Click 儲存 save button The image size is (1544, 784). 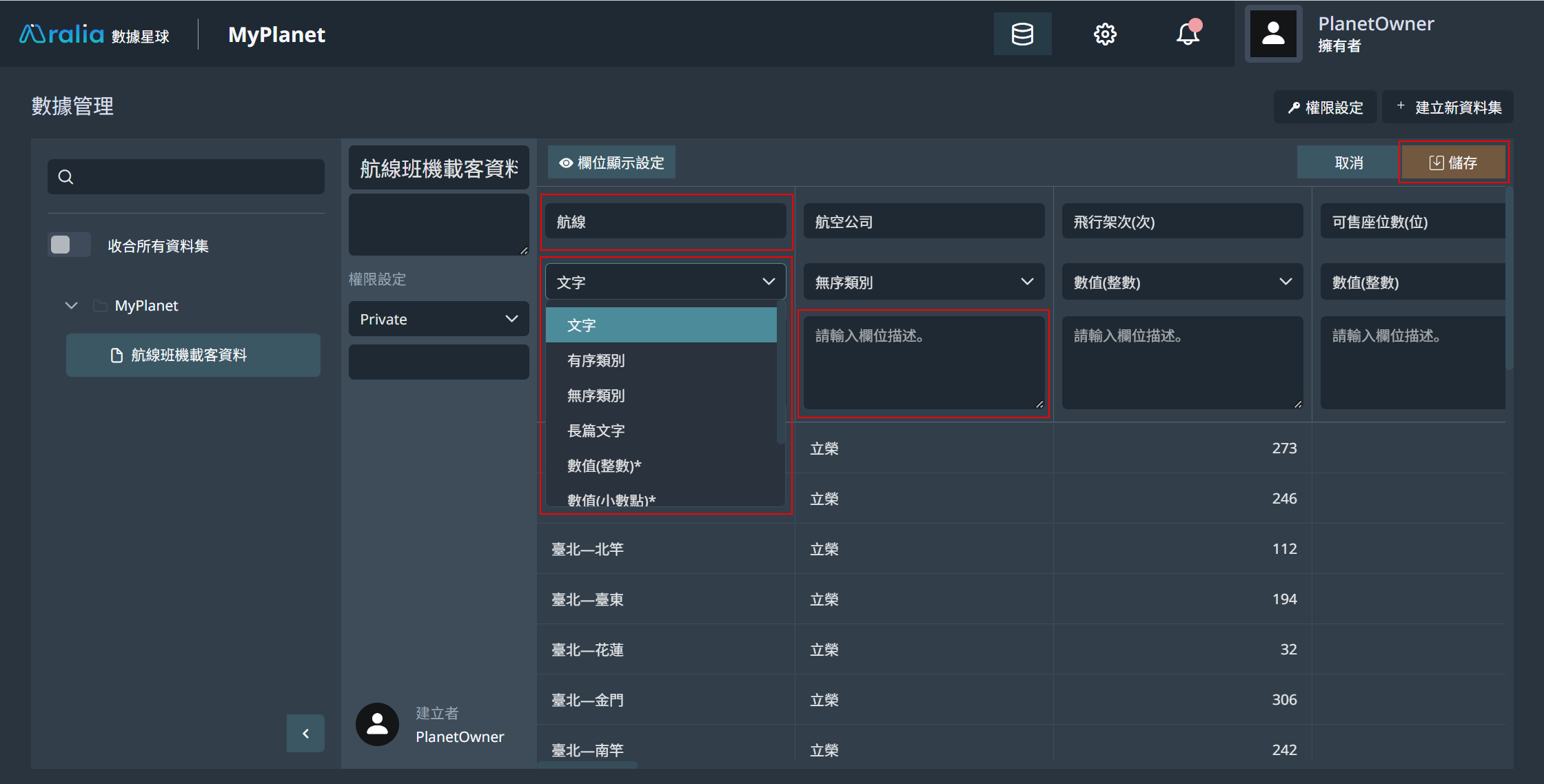1453,163
